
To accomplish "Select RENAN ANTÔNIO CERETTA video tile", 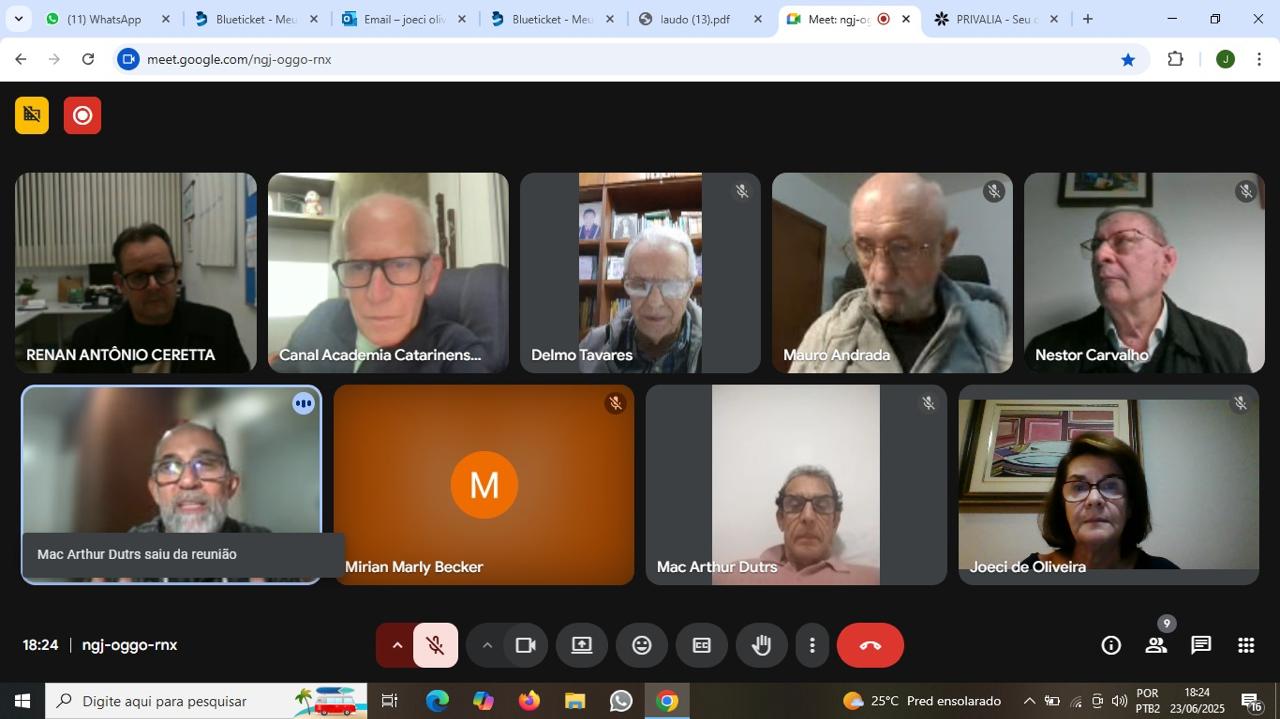I will (136, 273).
